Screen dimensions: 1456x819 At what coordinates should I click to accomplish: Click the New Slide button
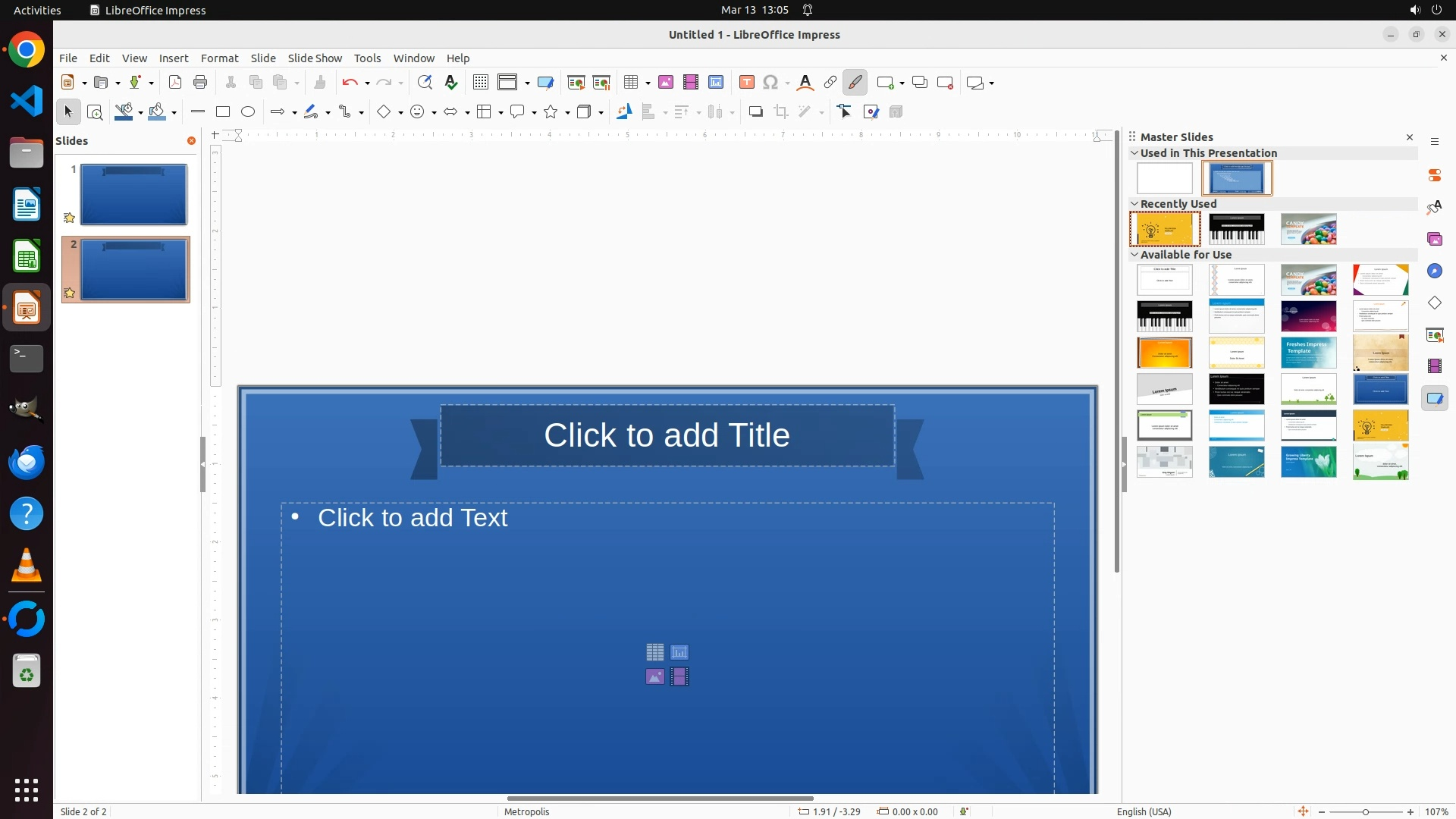click(x=886, y=83)
